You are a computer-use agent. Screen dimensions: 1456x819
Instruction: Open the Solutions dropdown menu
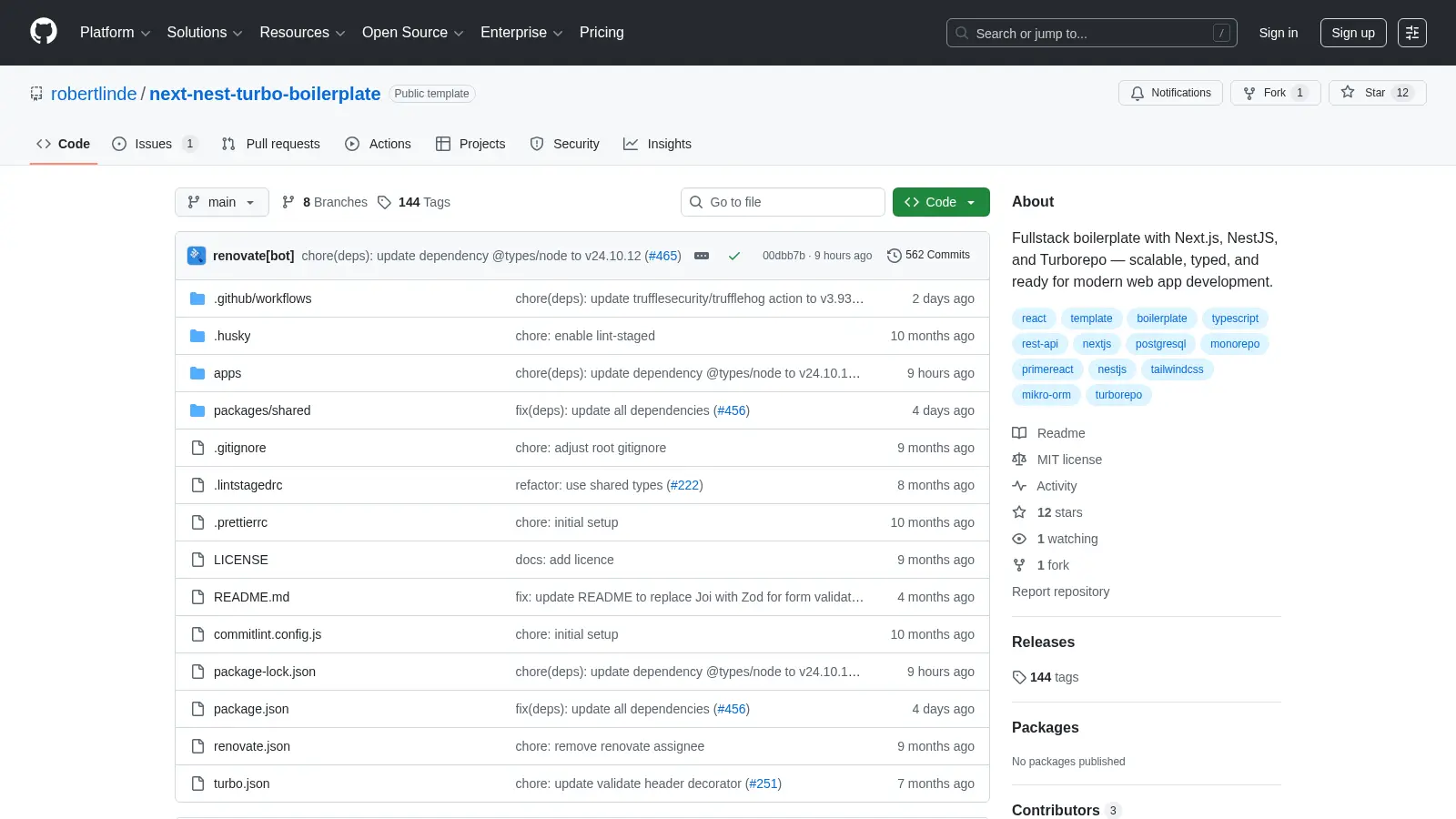click(x=205, y=33)
